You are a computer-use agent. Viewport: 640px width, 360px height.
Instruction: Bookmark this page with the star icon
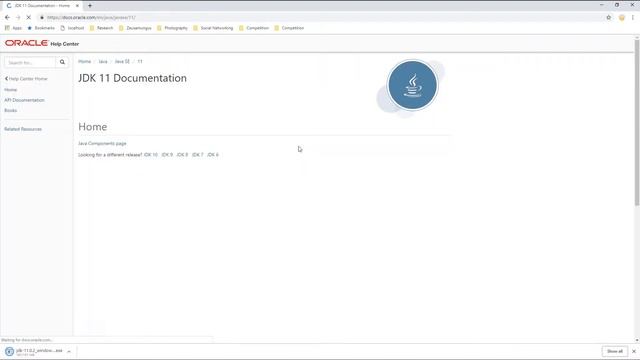coord(609,18)
